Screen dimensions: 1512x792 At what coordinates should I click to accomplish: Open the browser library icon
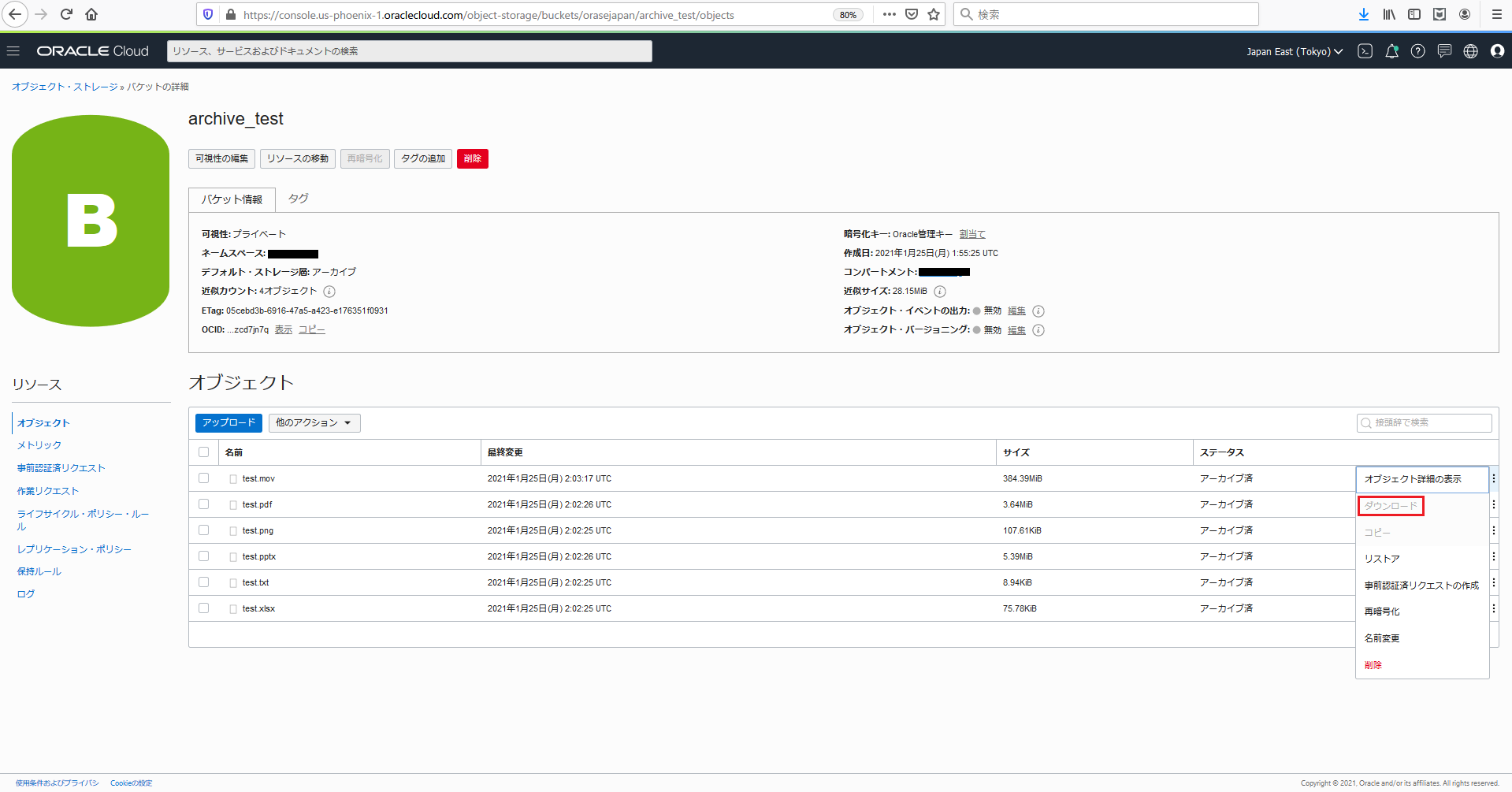click(1389, 14)
